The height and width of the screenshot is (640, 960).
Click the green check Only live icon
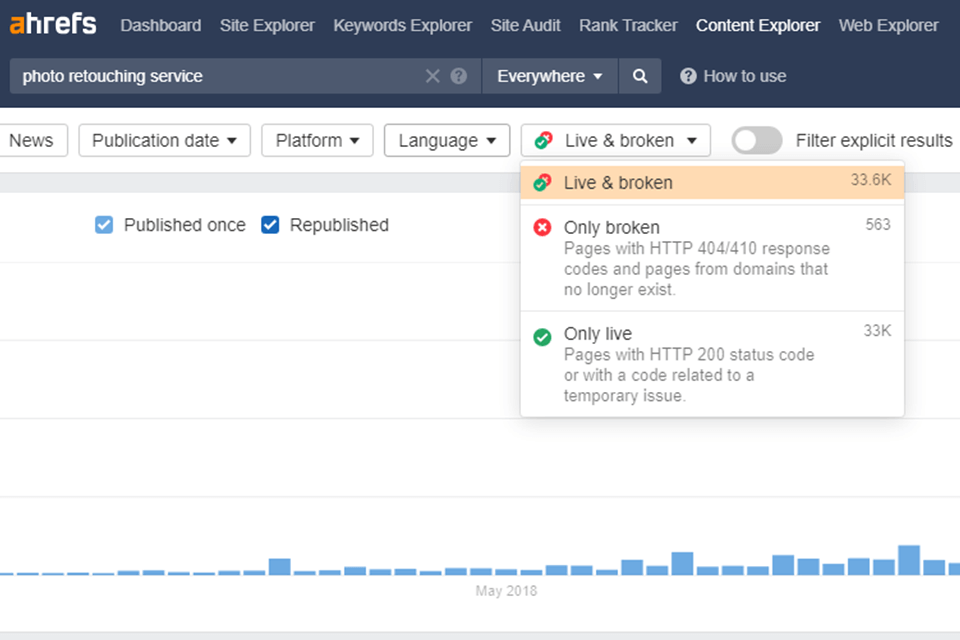(x=542, y=337)
